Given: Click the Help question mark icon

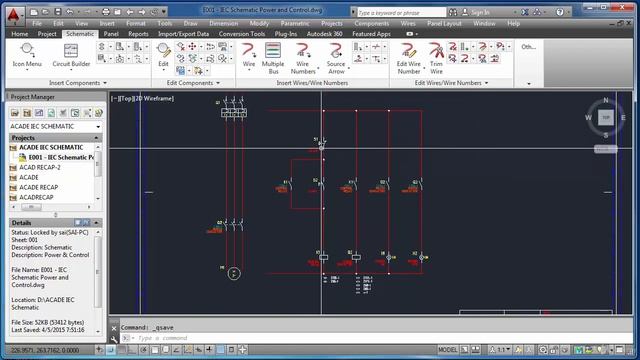Looking at the screenshot, I should [x=560, y=12].
